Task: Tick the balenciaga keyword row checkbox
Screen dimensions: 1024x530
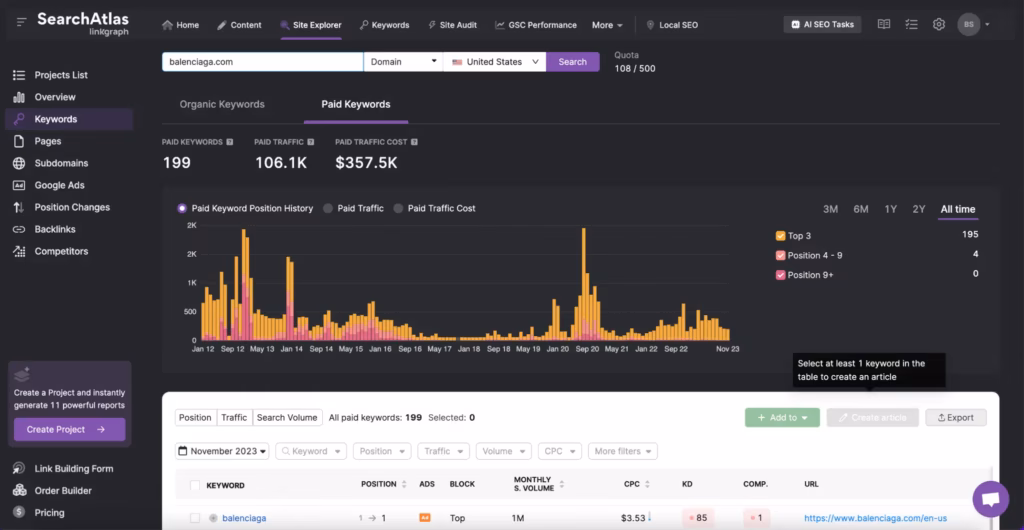Action: 194,518
